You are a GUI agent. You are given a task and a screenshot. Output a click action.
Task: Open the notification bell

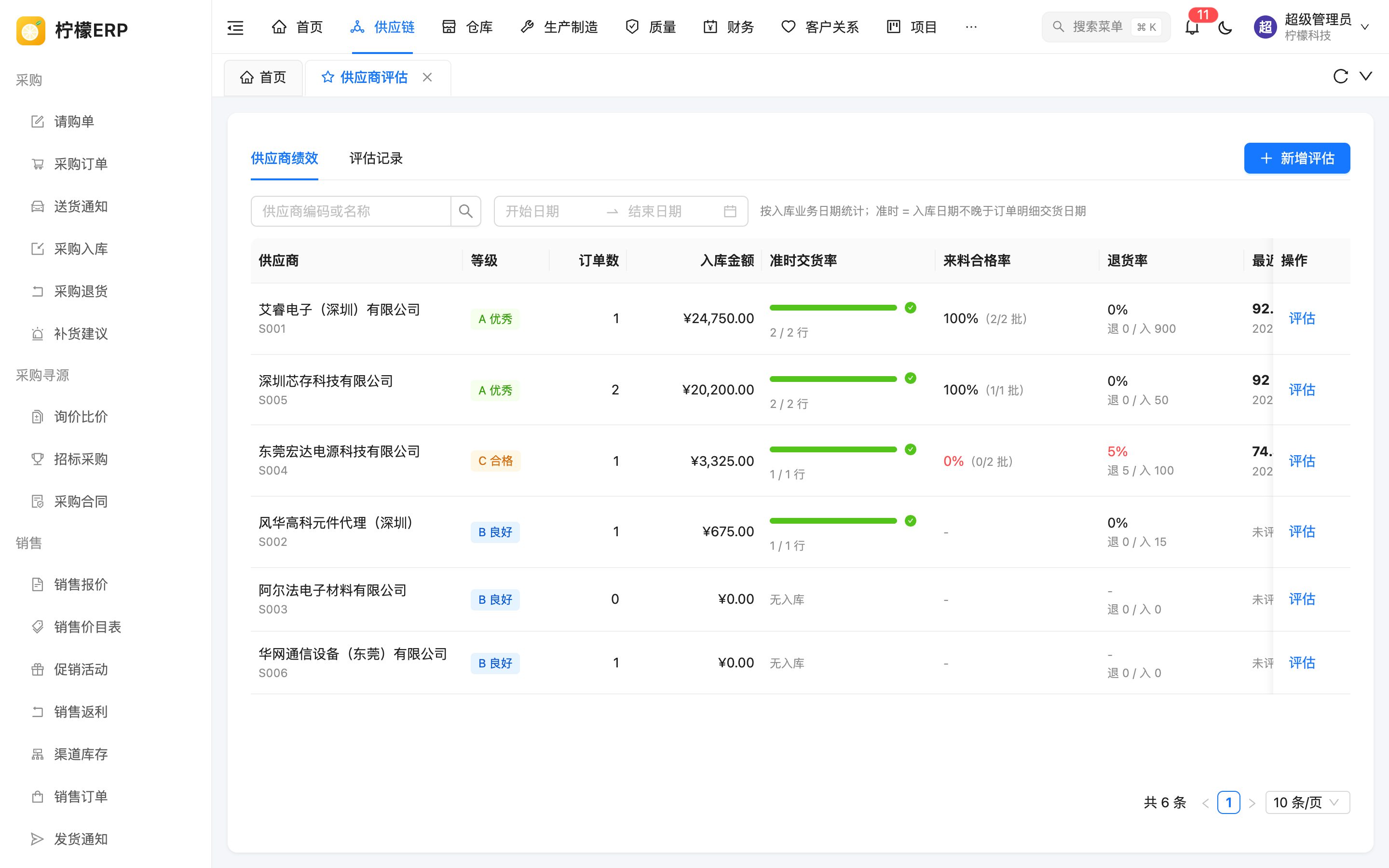(x=1192, y=27)
